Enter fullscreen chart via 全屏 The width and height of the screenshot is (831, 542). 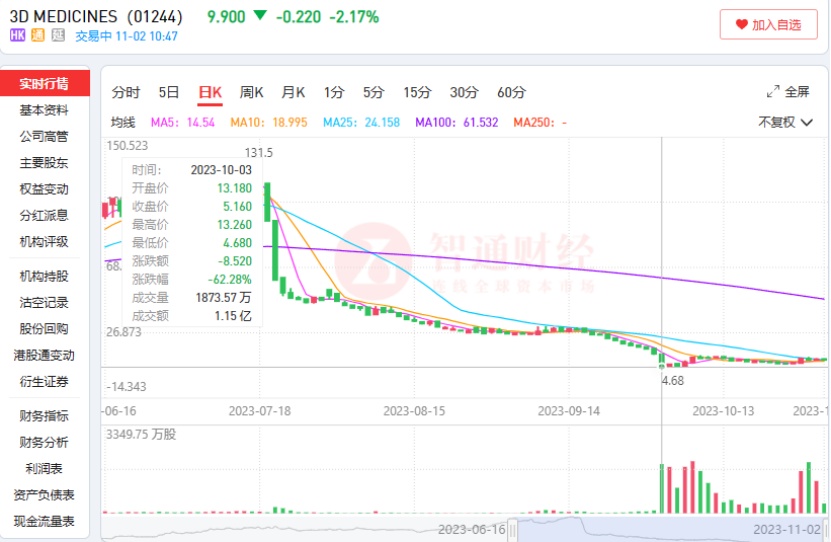point(788,92)
